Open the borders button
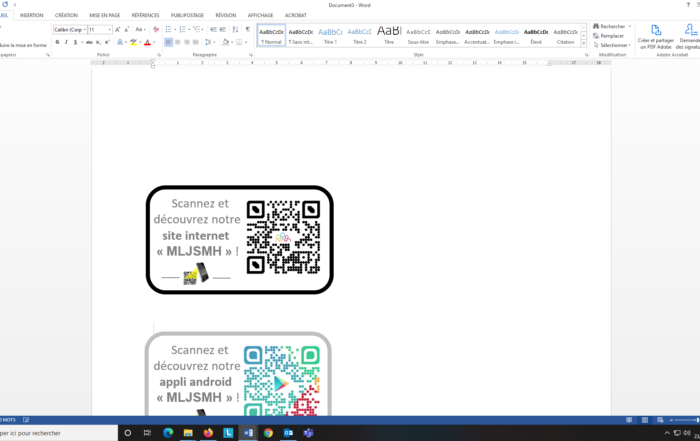This screenshot has height=441, width=700. click(239, 42)
